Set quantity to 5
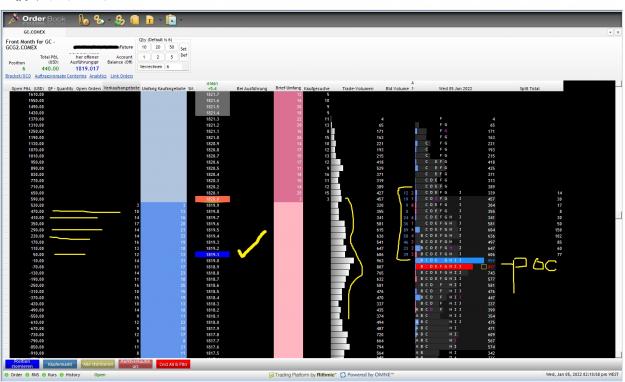The height and width of the screenshot is (382, 625). 171,57
